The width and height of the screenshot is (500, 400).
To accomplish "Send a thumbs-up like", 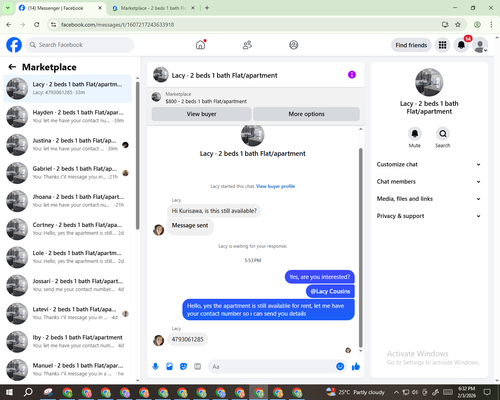I will point(356,367).
